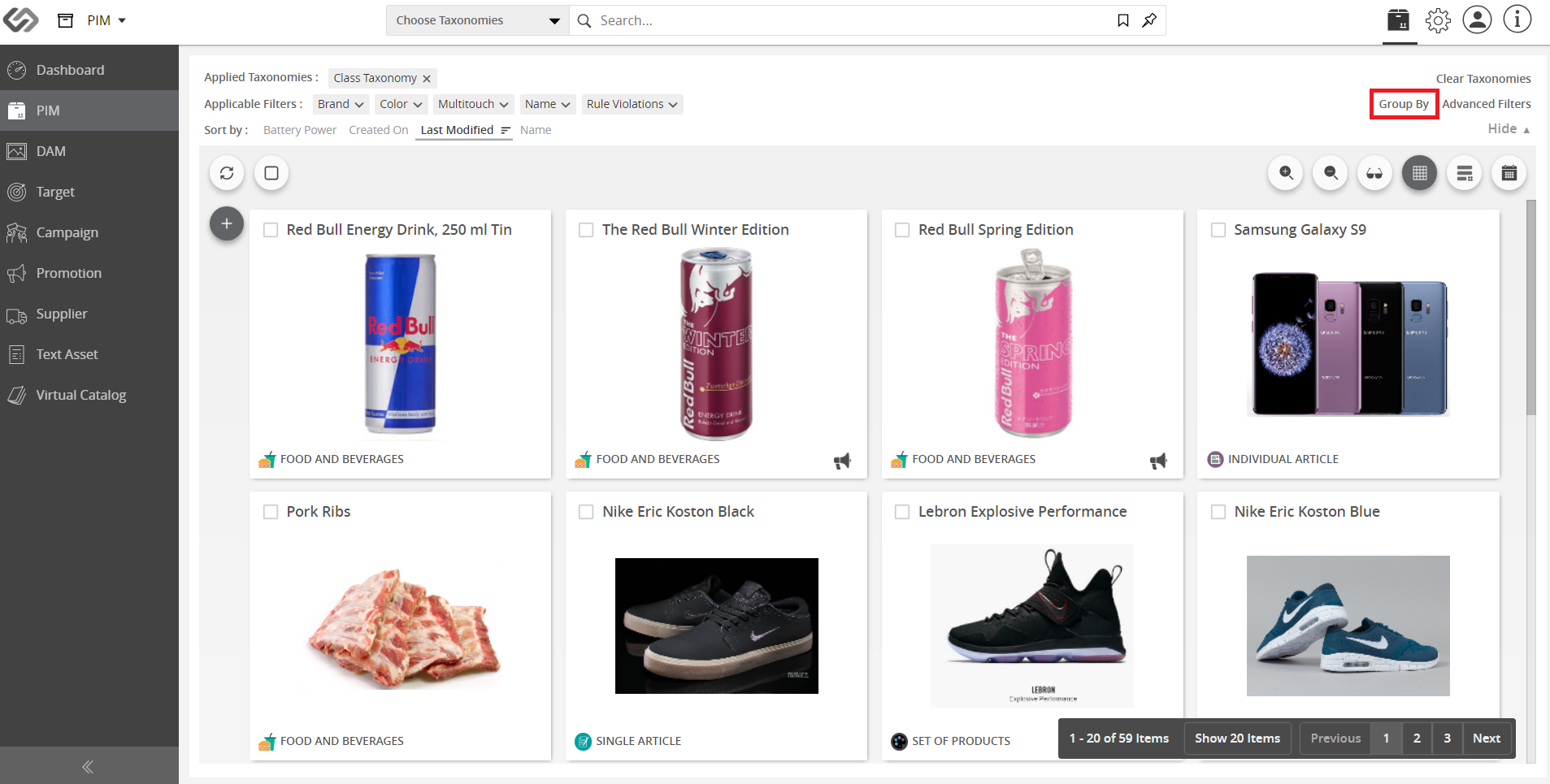Click the search input field

[853, 20]
